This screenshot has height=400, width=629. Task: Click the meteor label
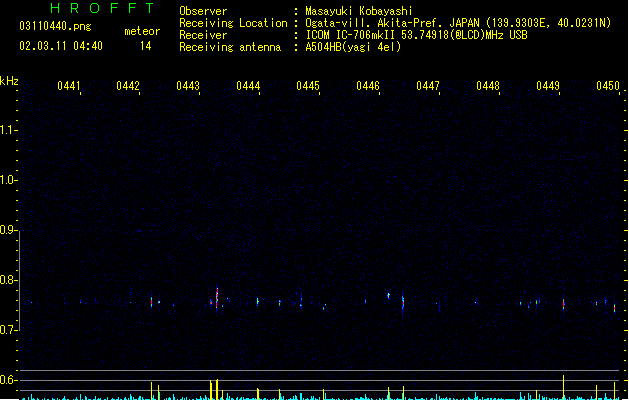(142, 31)
